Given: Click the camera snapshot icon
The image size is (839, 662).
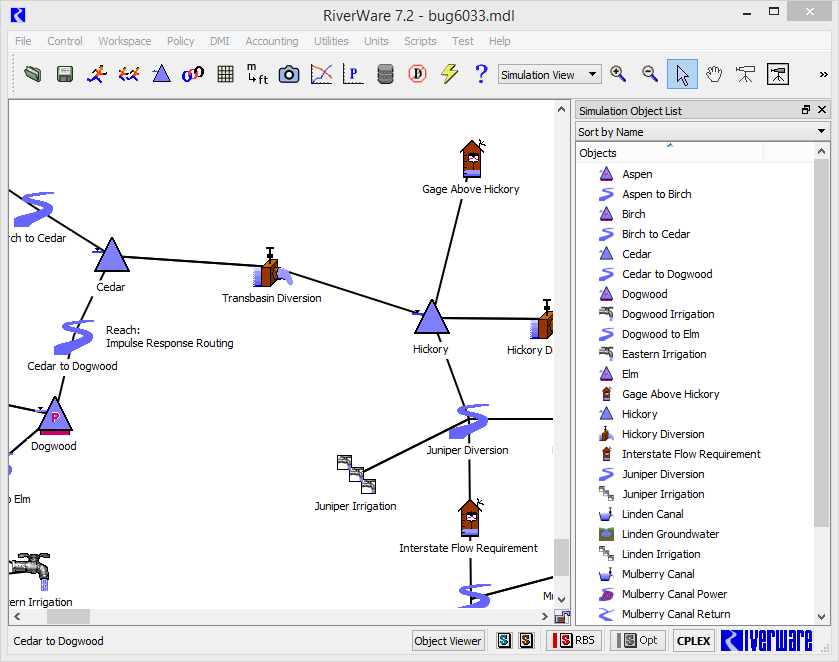Looking at the screenshot, I should point(289,74).
